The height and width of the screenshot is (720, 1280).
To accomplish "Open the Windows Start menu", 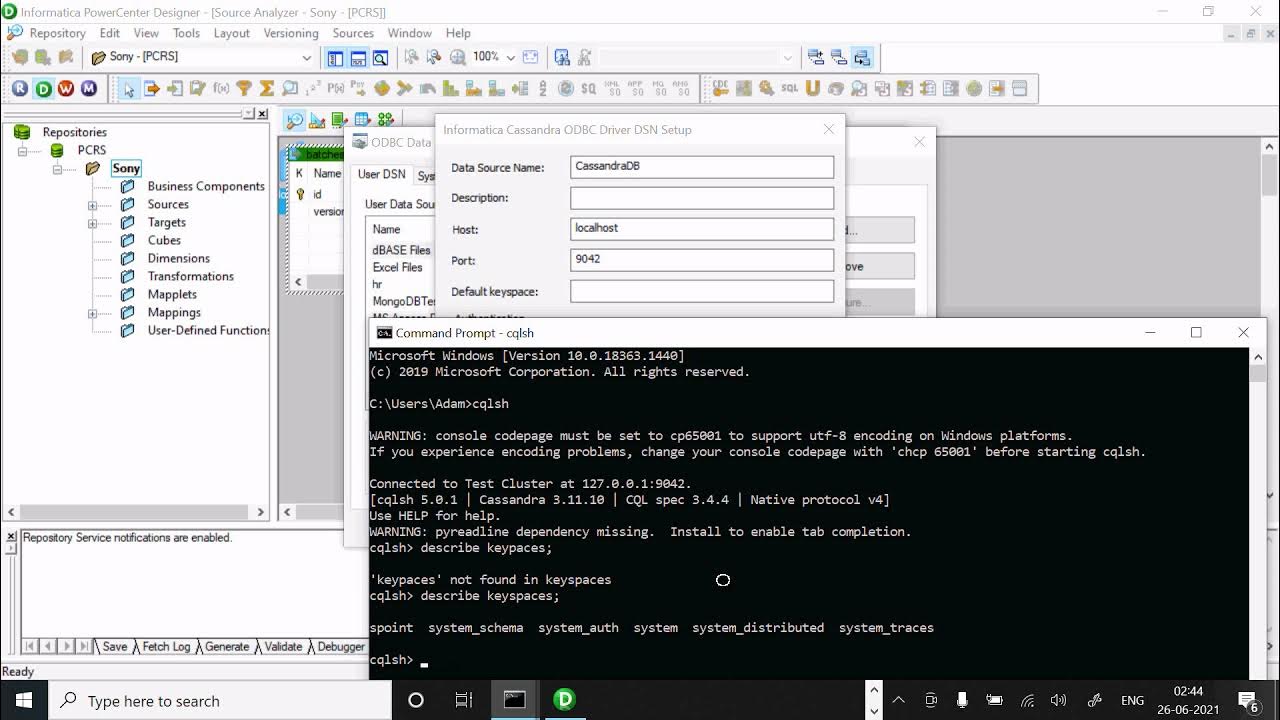I will 24,700.
